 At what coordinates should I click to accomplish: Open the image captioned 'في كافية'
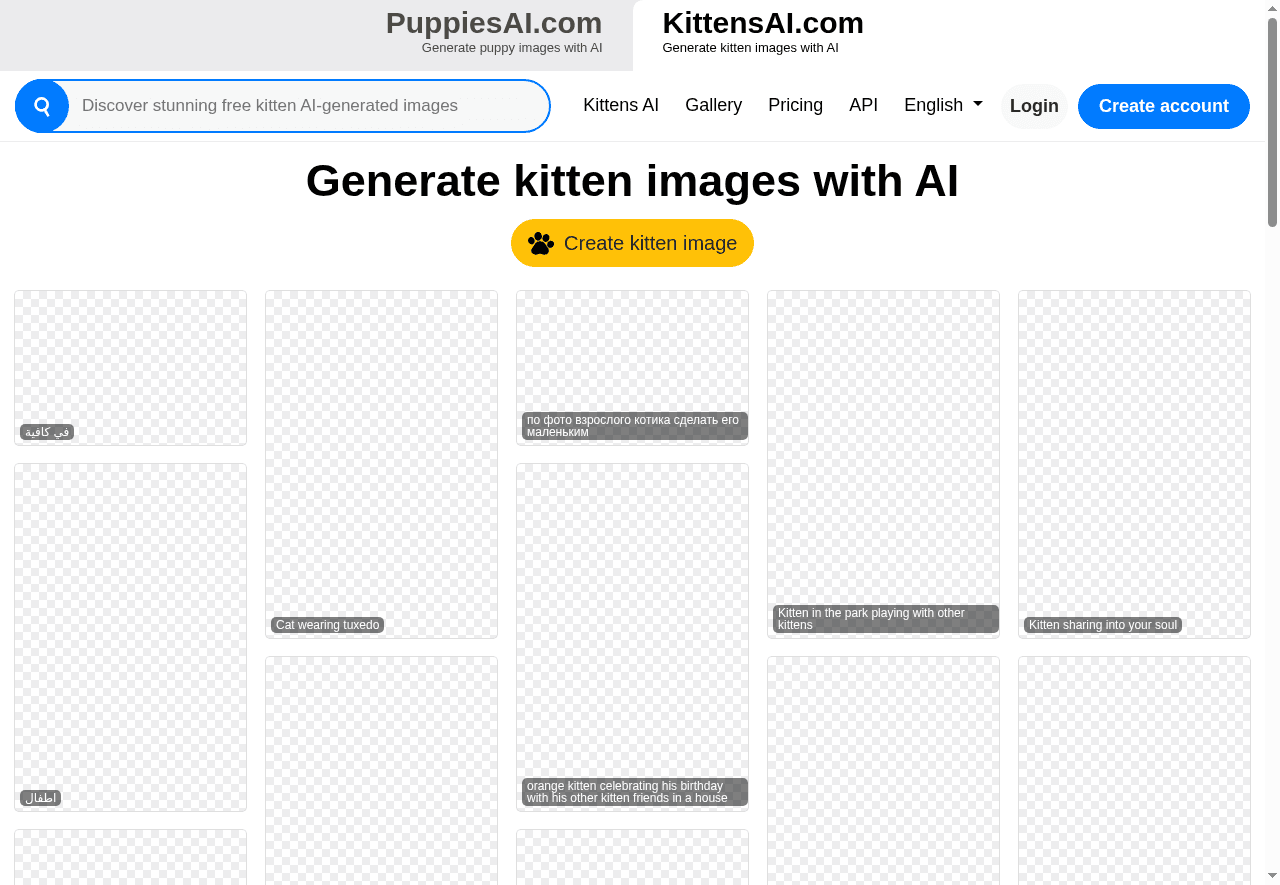coord(130,367)
